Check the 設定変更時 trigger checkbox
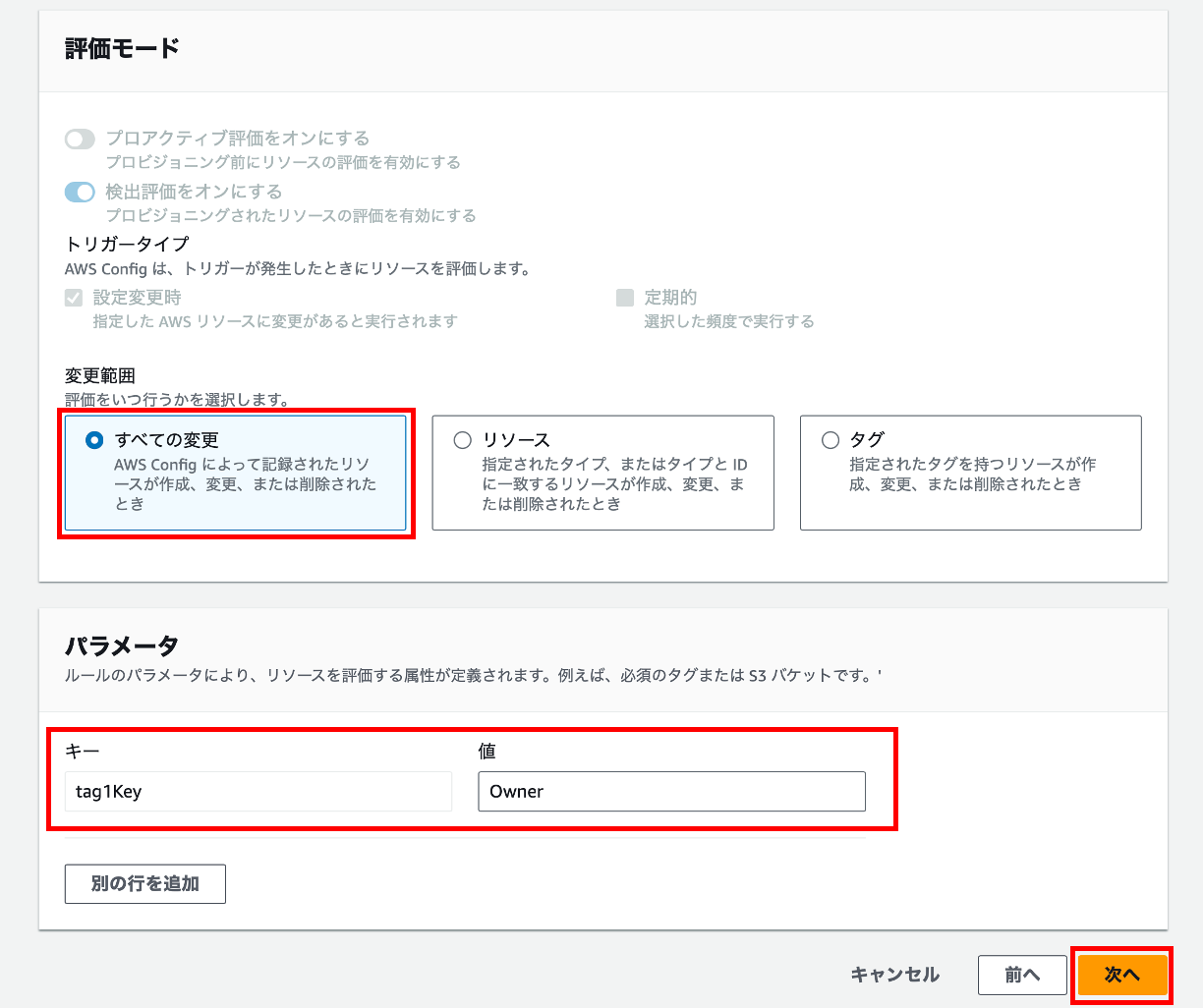The width and height of the screenshot is (1203, 1008). coord(74,298)
